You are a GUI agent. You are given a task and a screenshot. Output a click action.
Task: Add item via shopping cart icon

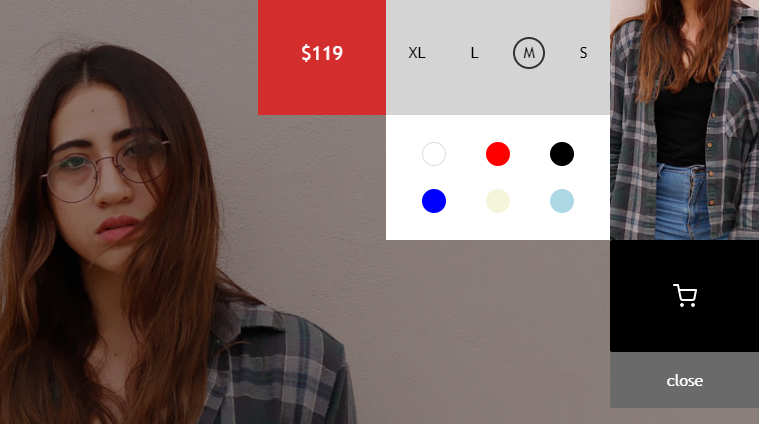[x=684, y=296]
